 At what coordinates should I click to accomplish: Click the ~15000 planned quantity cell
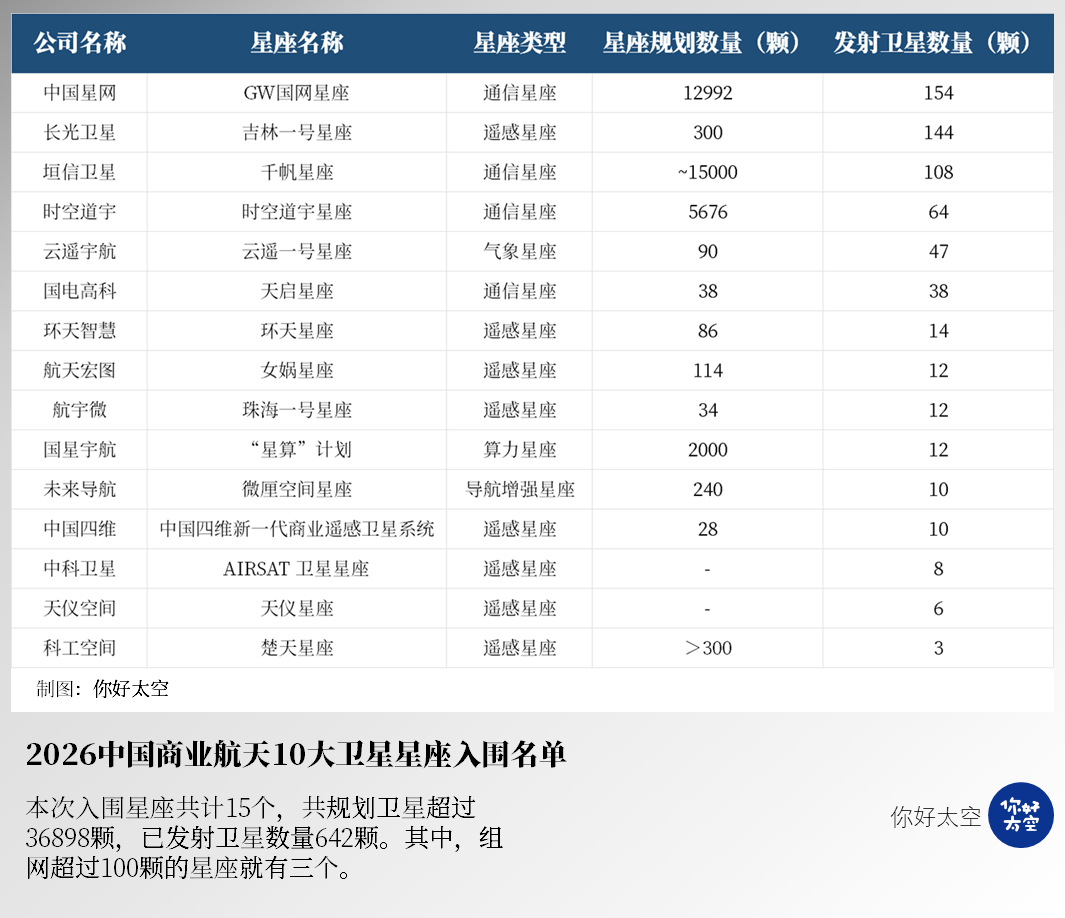[707, 172]
